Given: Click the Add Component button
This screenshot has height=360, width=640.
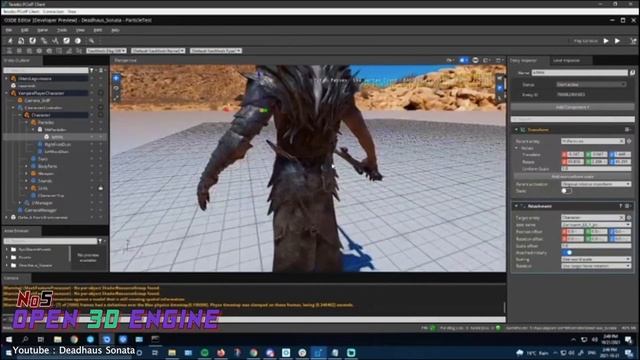Looking at the screenshot, I should tap(572, 107).
